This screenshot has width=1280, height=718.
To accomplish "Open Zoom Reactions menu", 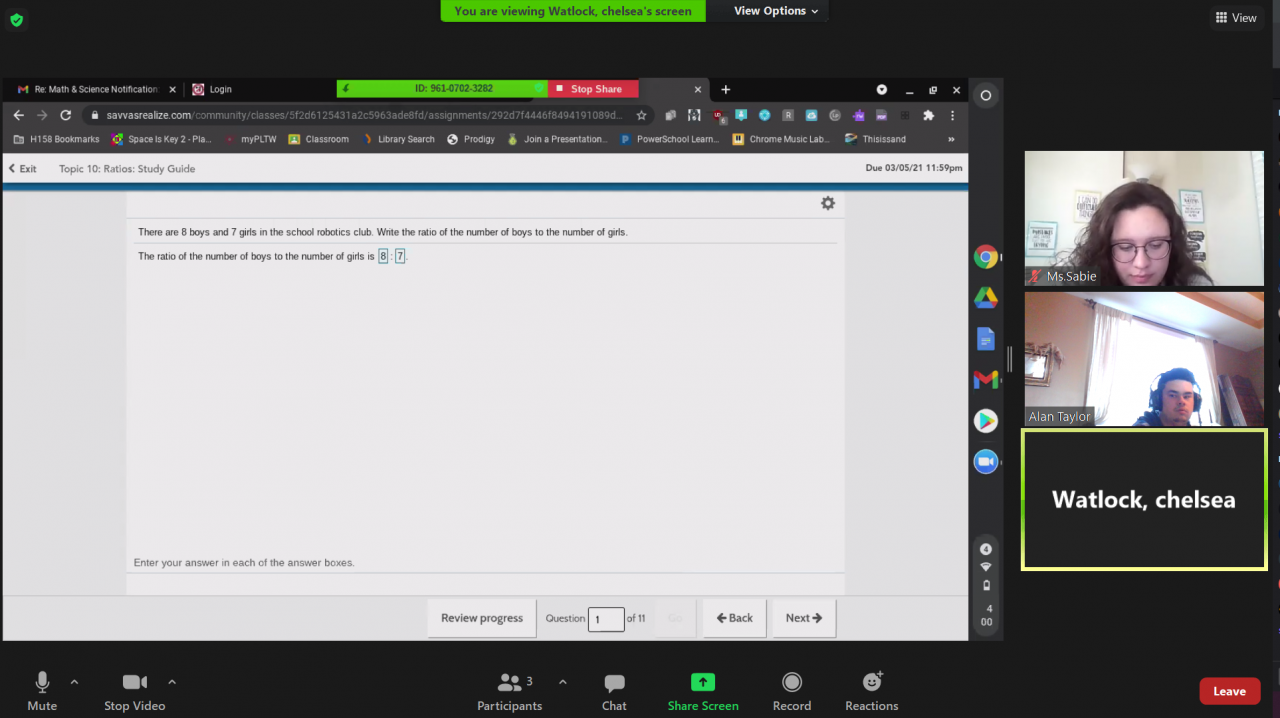I will pos(872,691).
